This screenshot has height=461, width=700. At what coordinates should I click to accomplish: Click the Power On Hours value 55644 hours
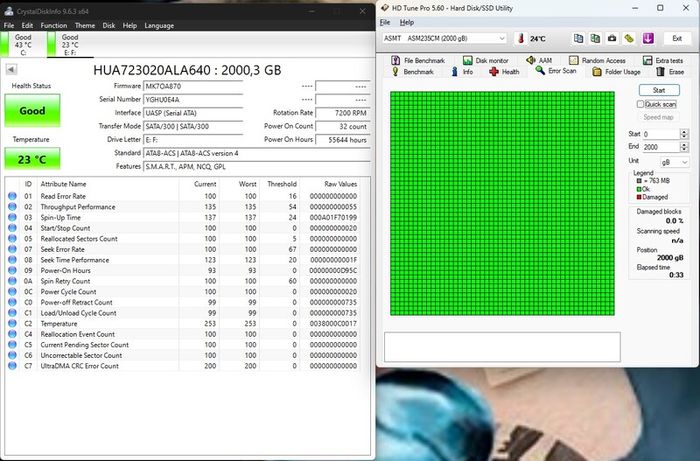point(342,140)
